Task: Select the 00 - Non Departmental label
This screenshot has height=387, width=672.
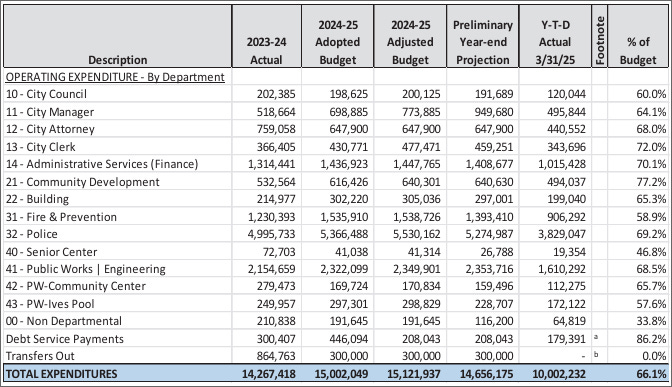Action: (64, 321)
